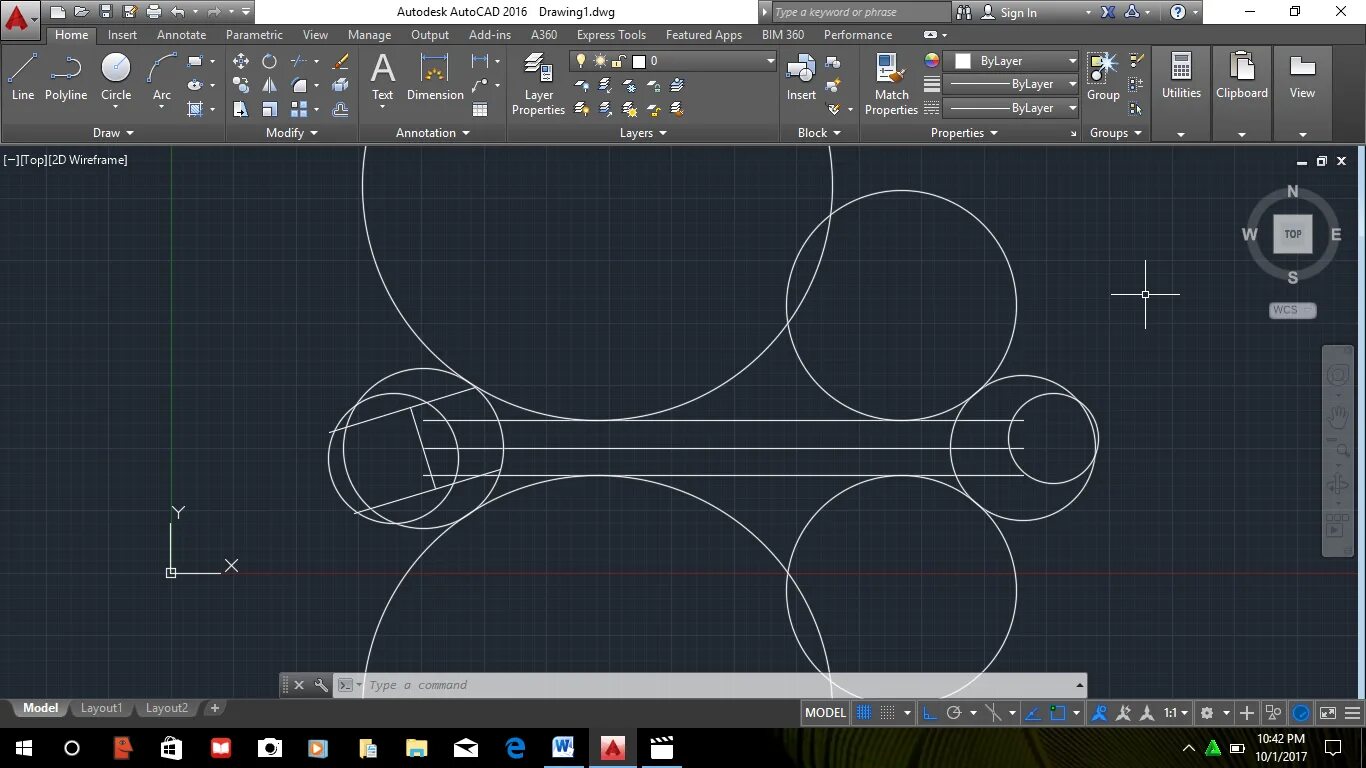Toggle ortho mode in status bar
The image size is (1366, 768).
pyautogui.click(x=930, y=713)
